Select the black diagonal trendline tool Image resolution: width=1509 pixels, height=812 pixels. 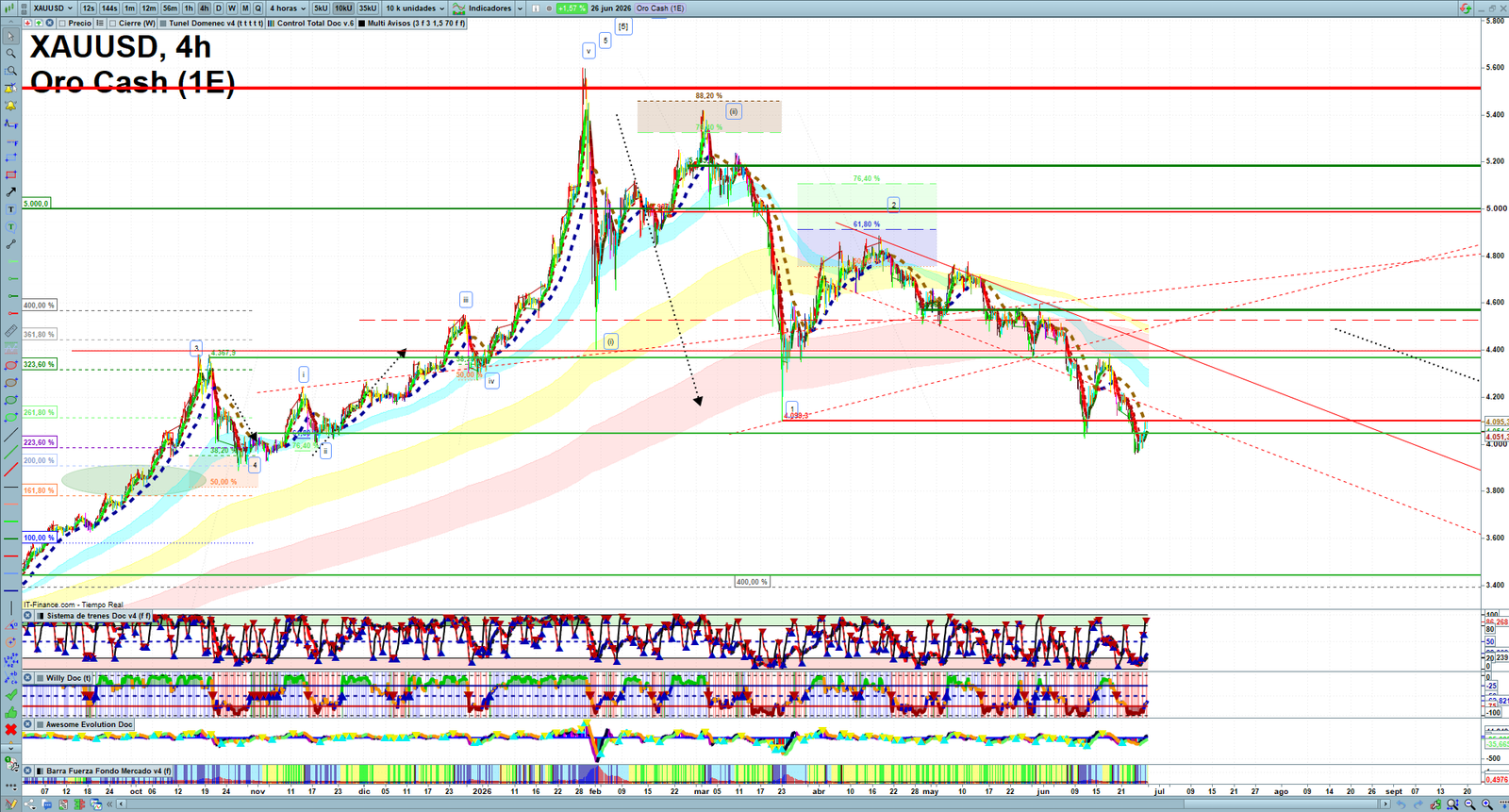click(x=10, y=436)
